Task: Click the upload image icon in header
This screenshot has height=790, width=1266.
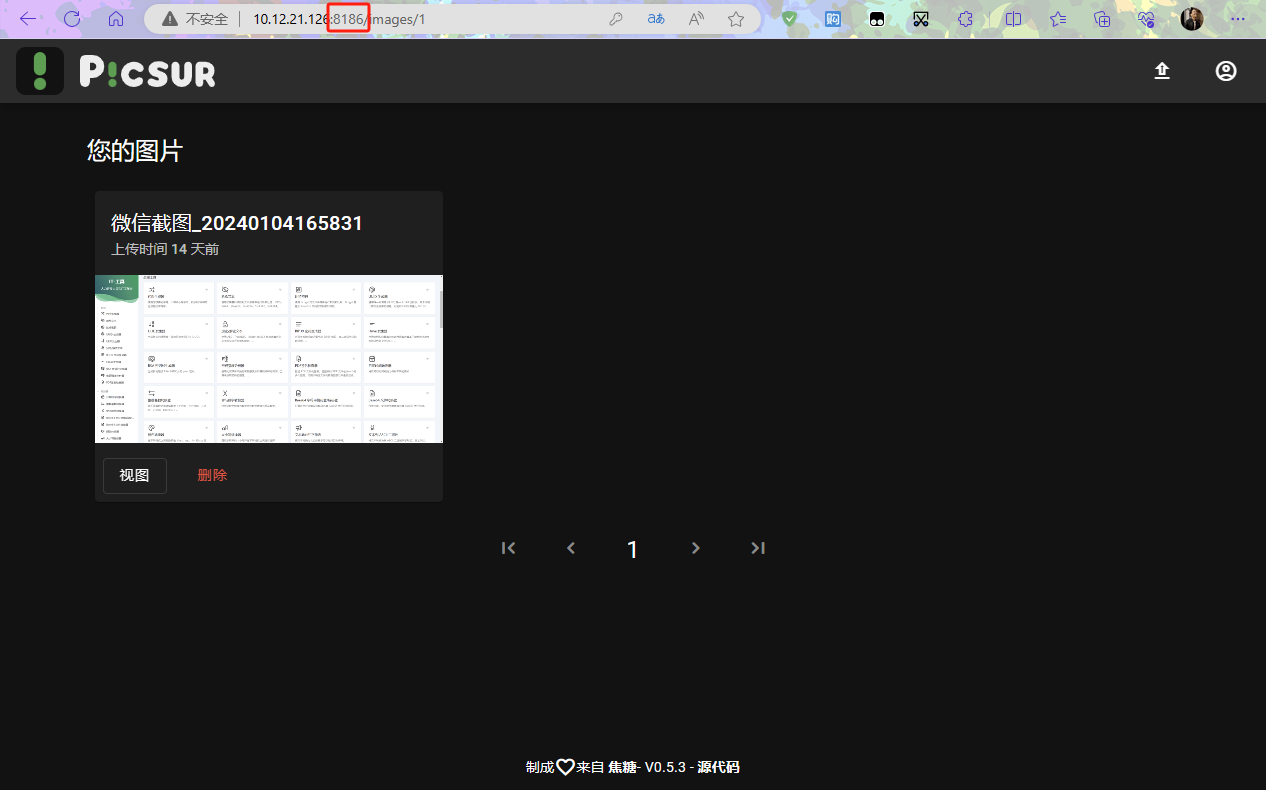Action: pos(1162,71)
